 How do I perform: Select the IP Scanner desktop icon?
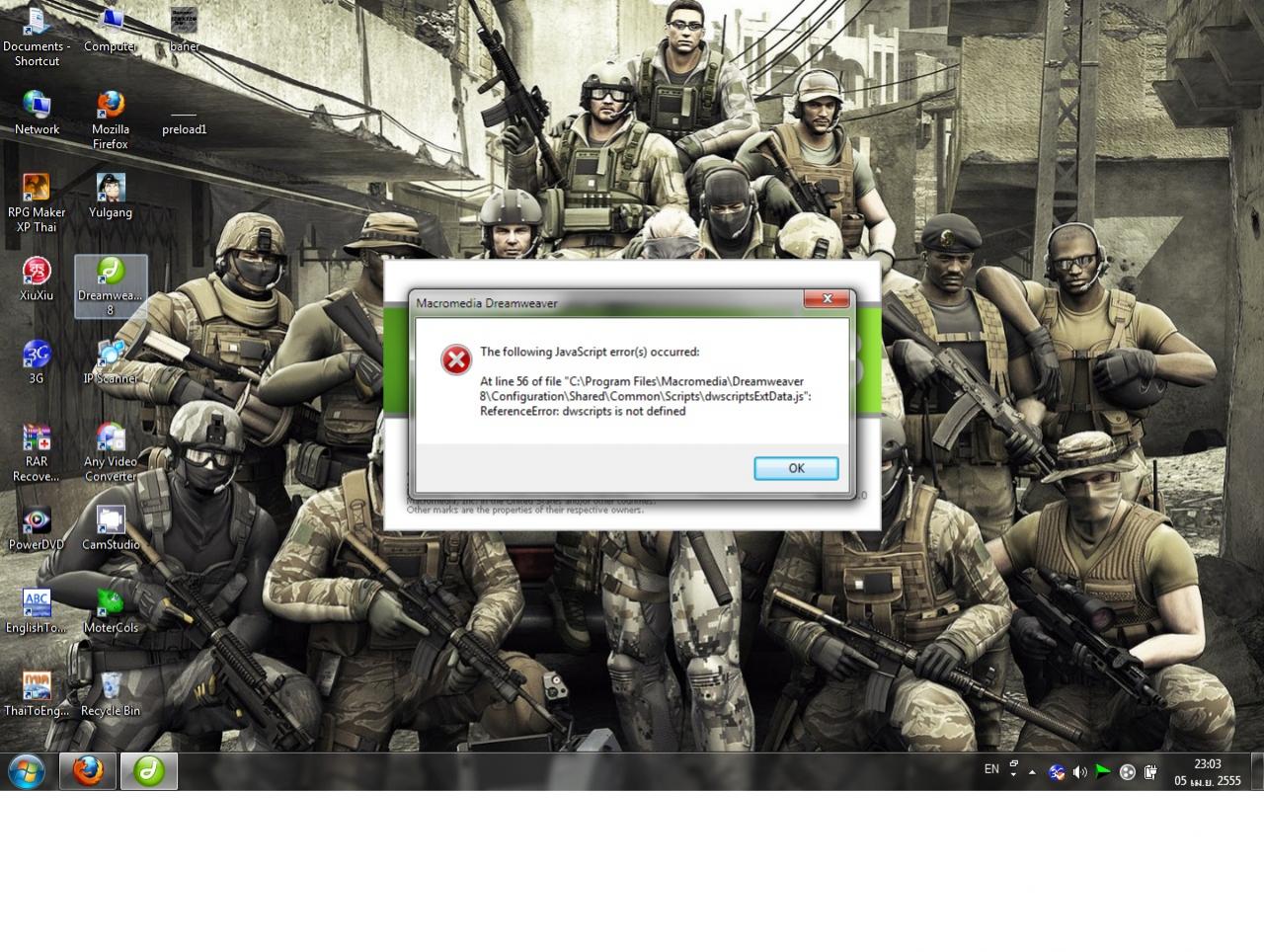(x=111, y=361)
